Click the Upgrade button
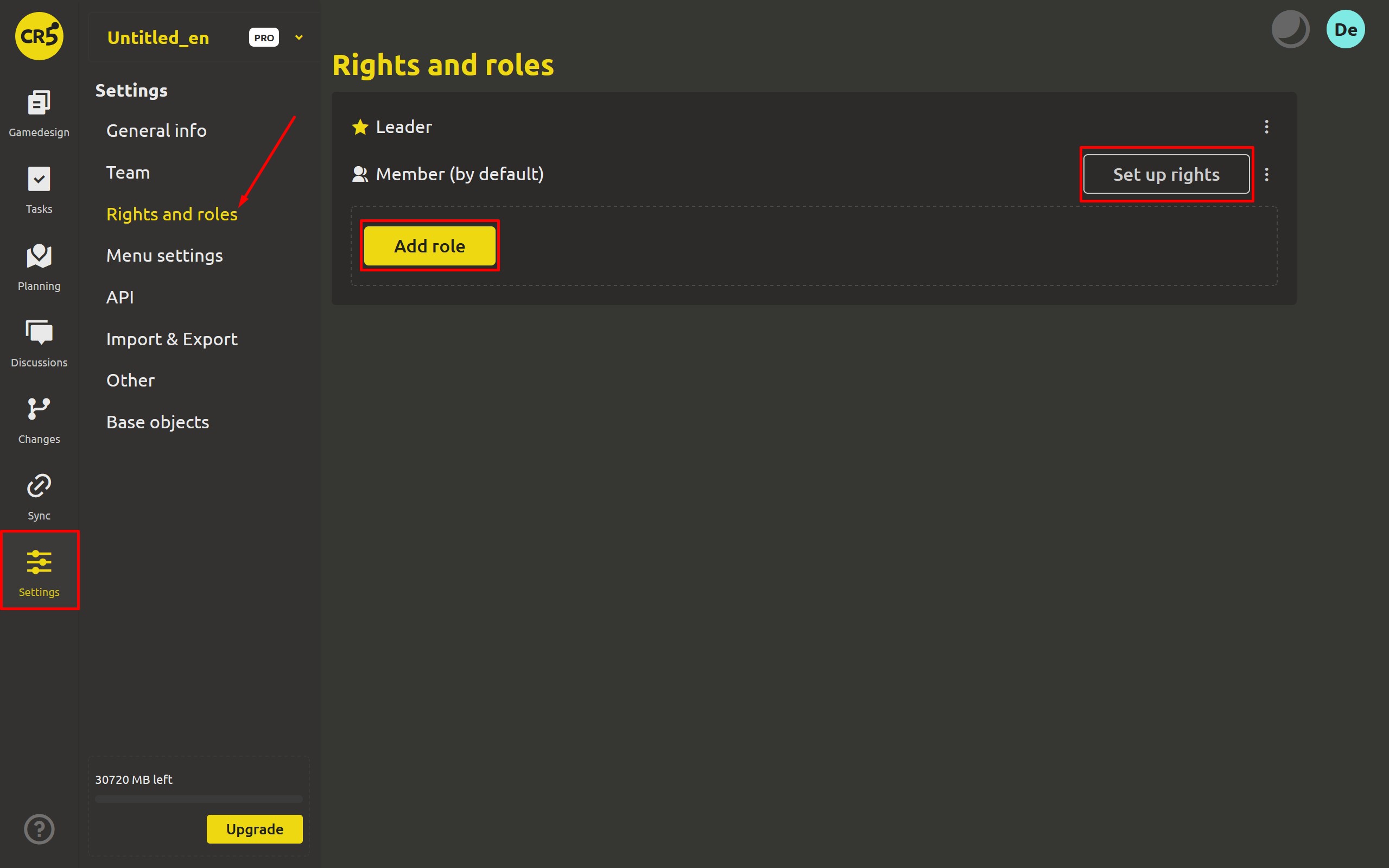 254,829
